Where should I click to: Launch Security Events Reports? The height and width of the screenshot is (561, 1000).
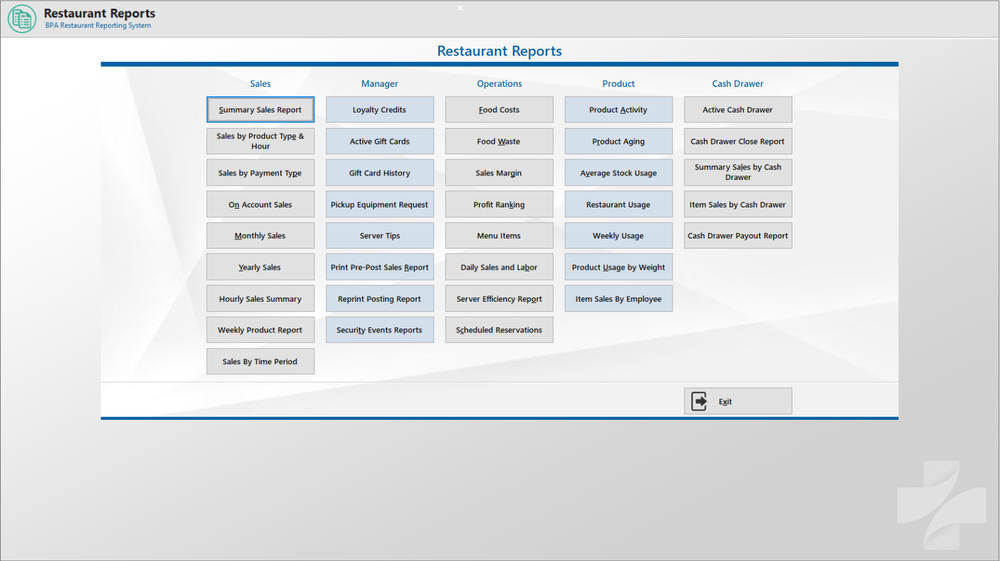coord(379,330)
